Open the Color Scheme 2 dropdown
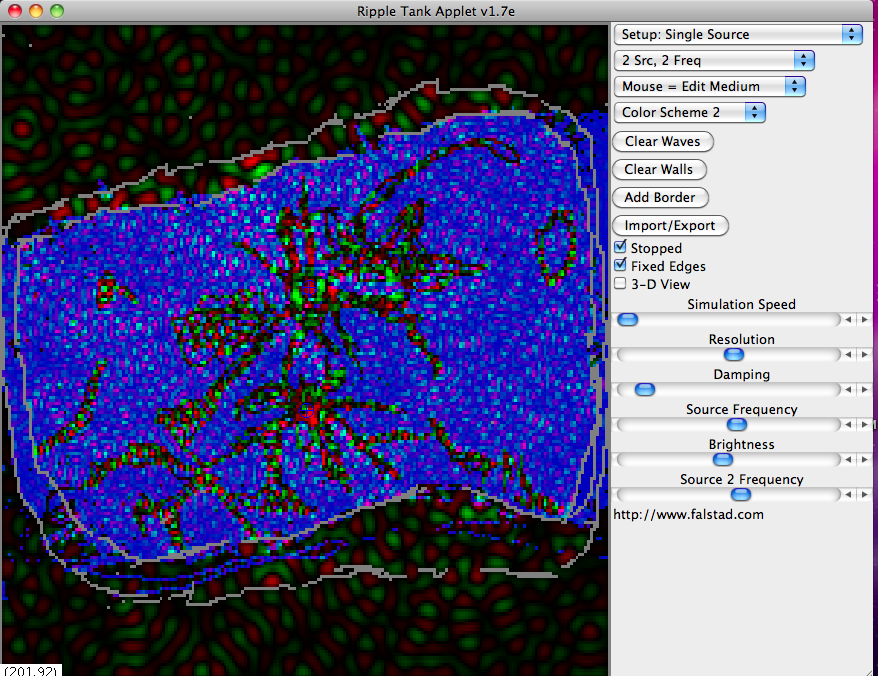The width and height of the screenshot is (878, 676). coord(689,112)
